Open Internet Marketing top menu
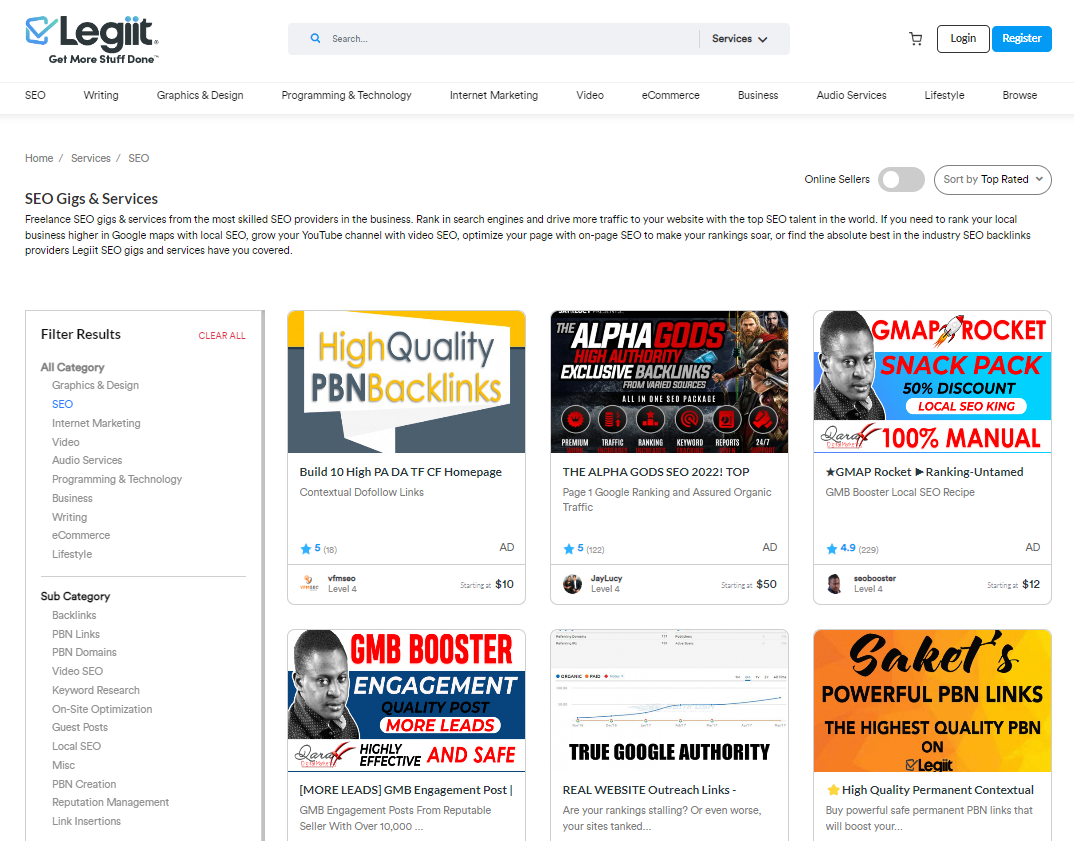This screenshot has height=841, width=1074. [x=494, y=95]
